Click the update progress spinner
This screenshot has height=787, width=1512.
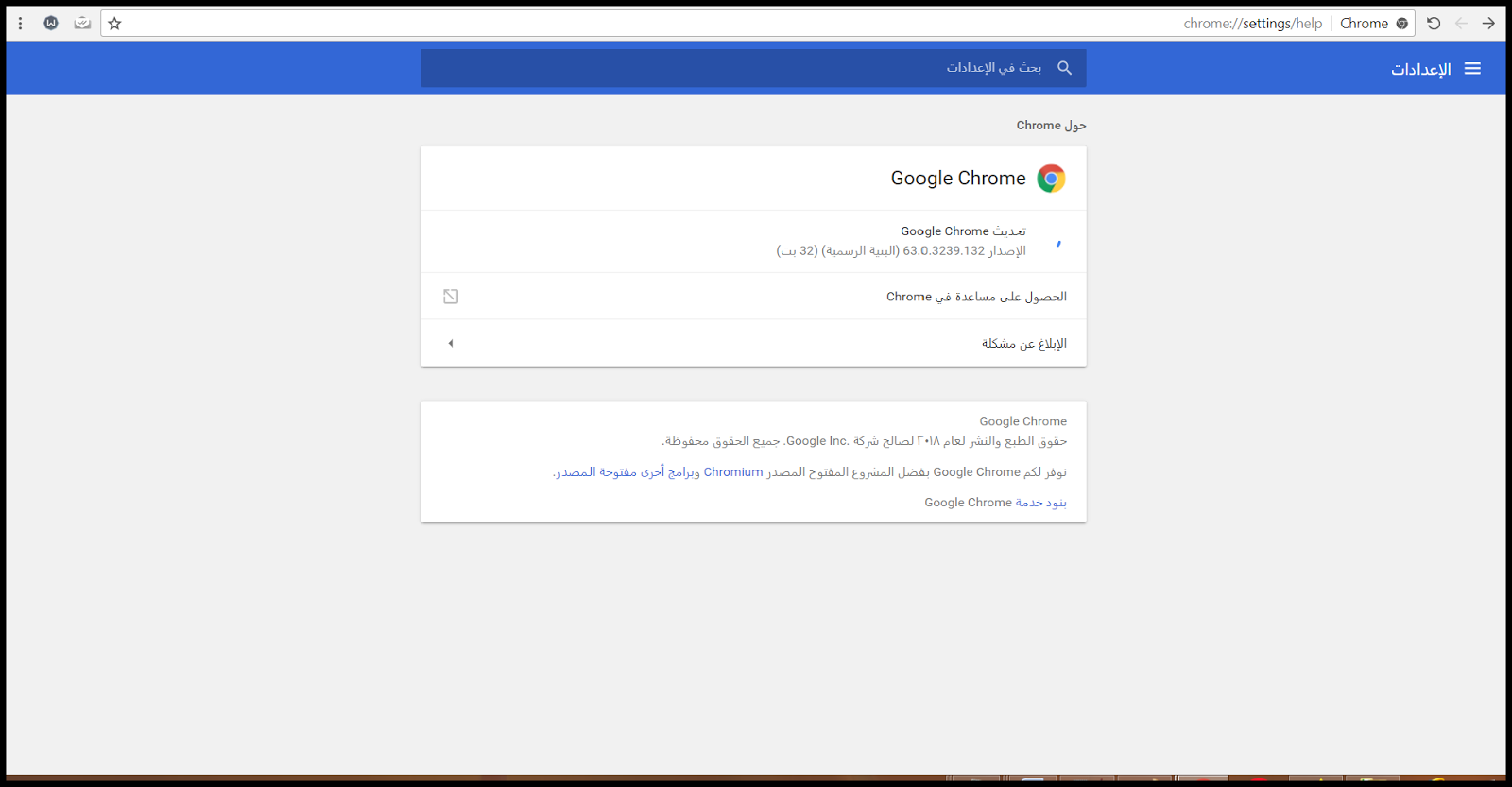(x=1058, y=243)
